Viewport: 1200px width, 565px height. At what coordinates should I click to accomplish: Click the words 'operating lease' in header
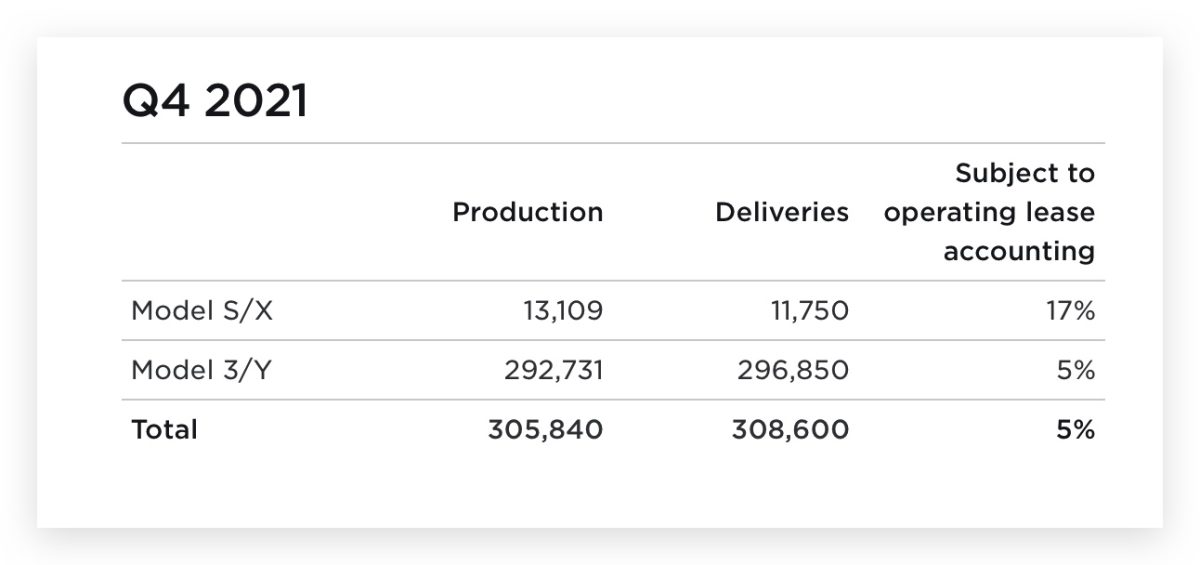989,212
